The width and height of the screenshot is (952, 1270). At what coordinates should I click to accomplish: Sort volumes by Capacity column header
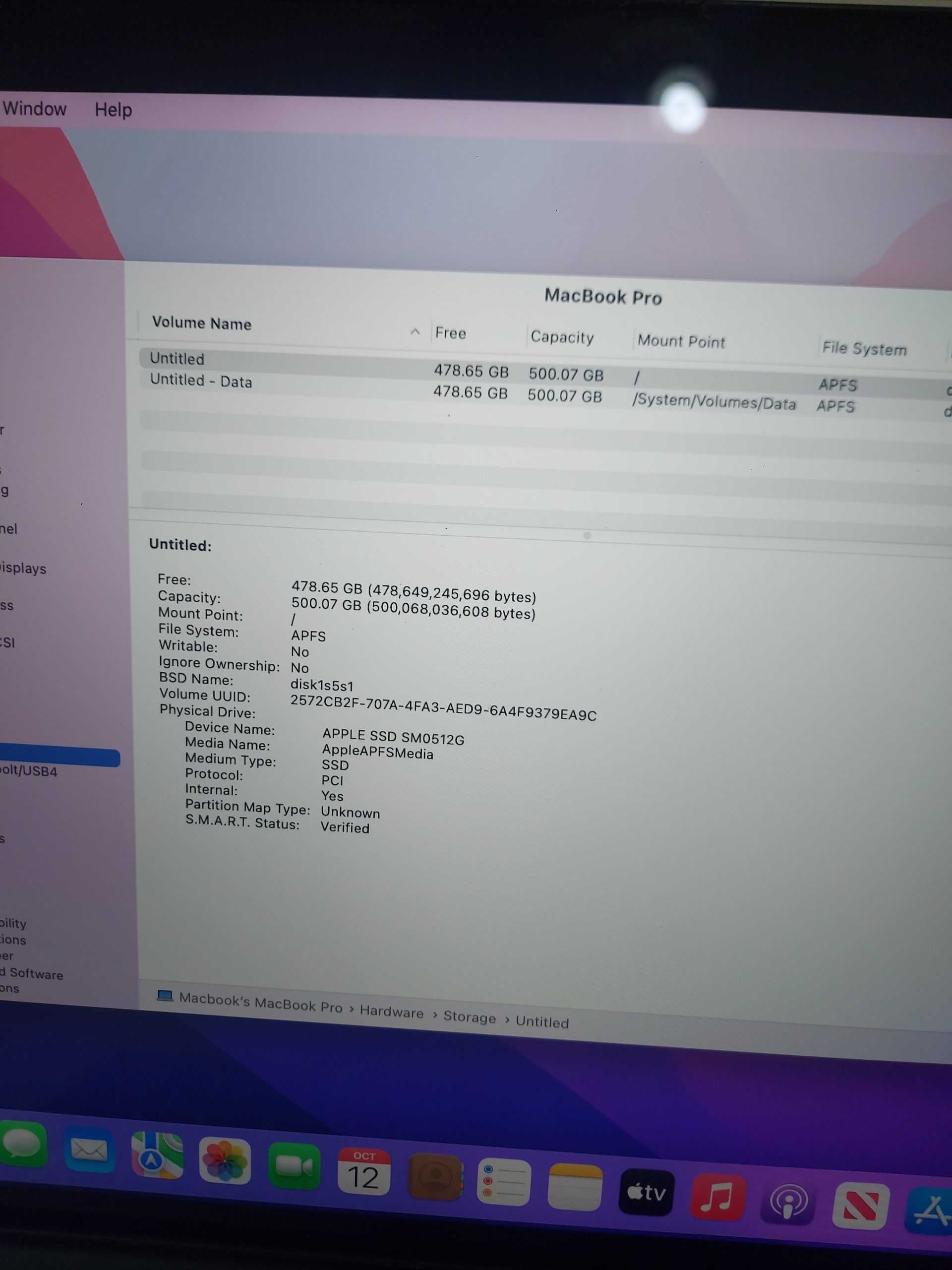click(x=562, y=337)
